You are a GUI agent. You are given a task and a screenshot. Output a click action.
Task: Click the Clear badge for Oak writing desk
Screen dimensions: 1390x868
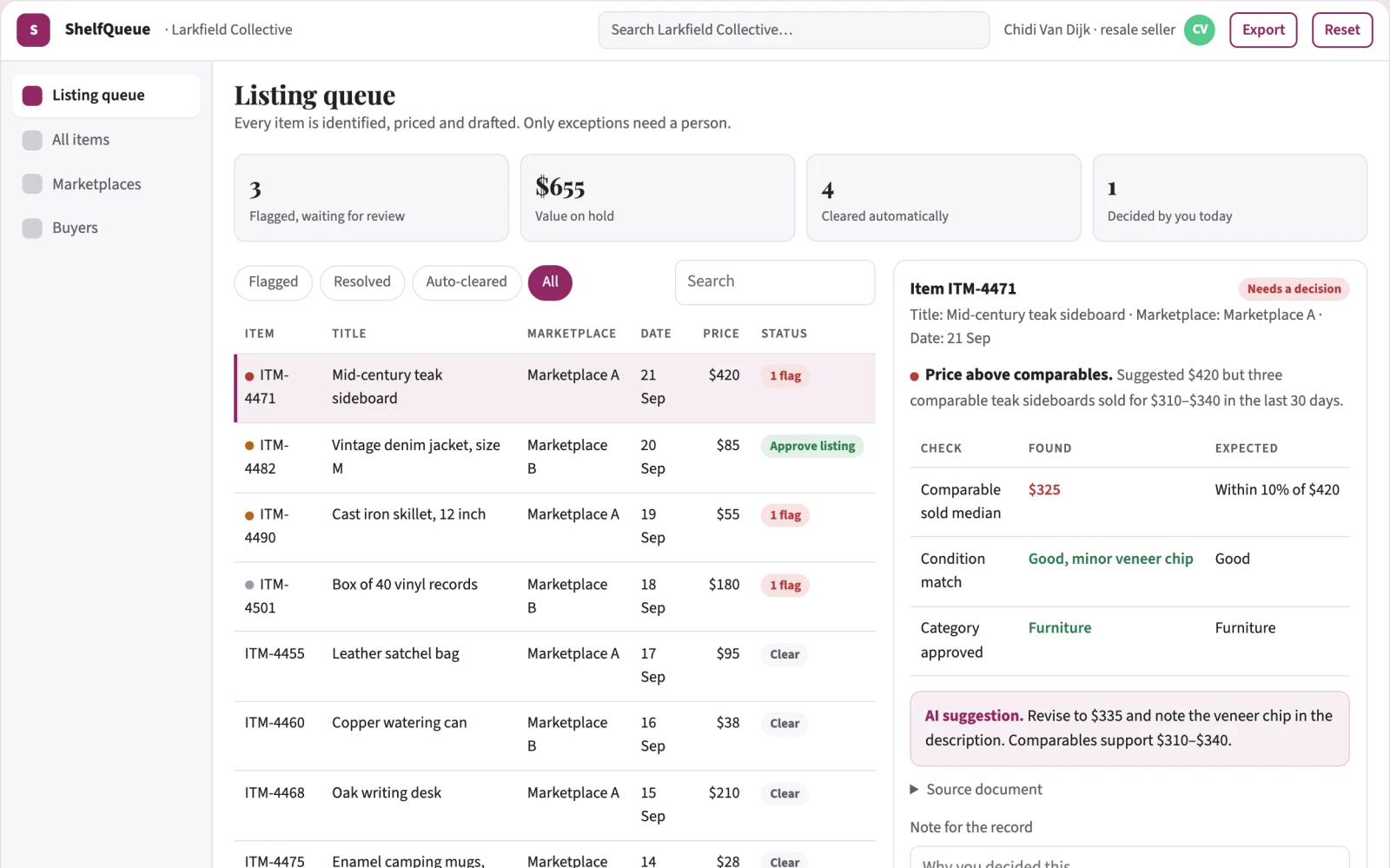coord(784,793)
